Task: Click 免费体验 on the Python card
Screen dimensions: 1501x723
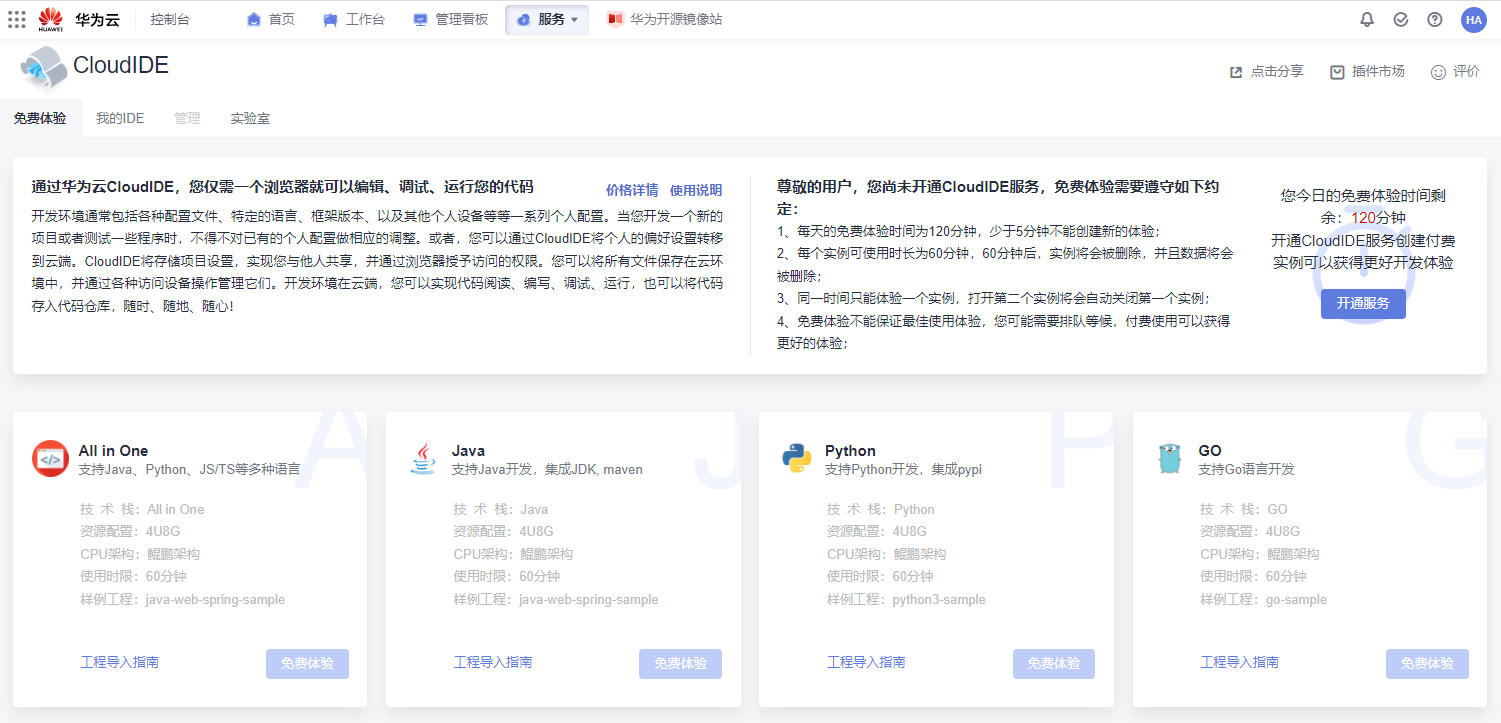Action: click(1053, 663)
